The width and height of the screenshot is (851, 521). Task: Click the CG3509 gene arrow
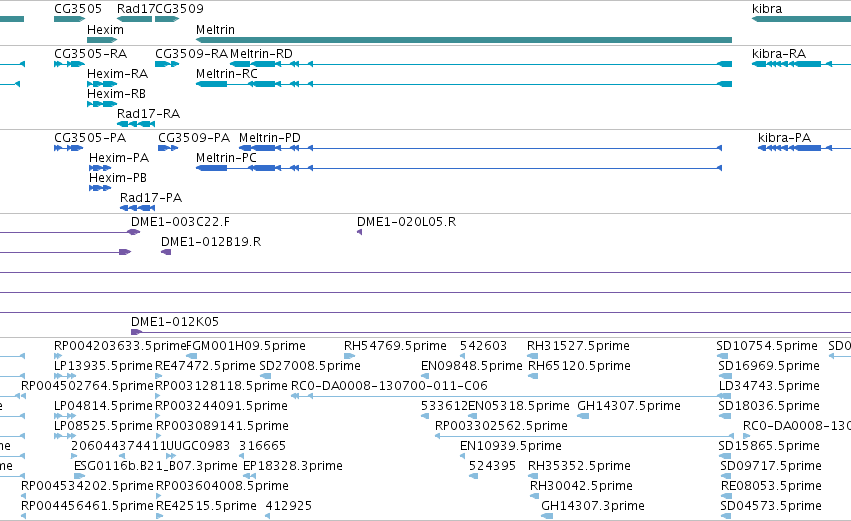pyautogui.click(x=167, y=19)
